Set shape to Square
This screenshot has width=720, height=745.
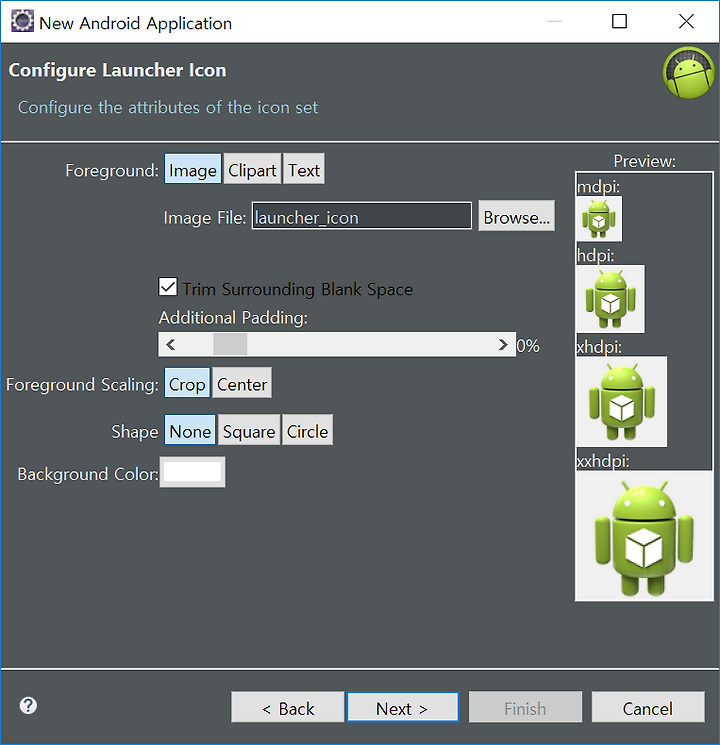click(x=249, y=431)
